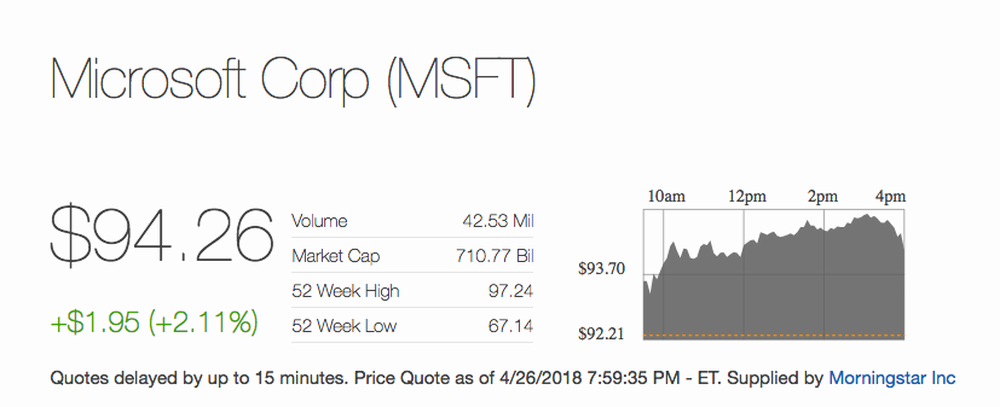Click the 97.24 high value
The width and height of the screenshot is (1000, 407).
(x=510, y=291)
